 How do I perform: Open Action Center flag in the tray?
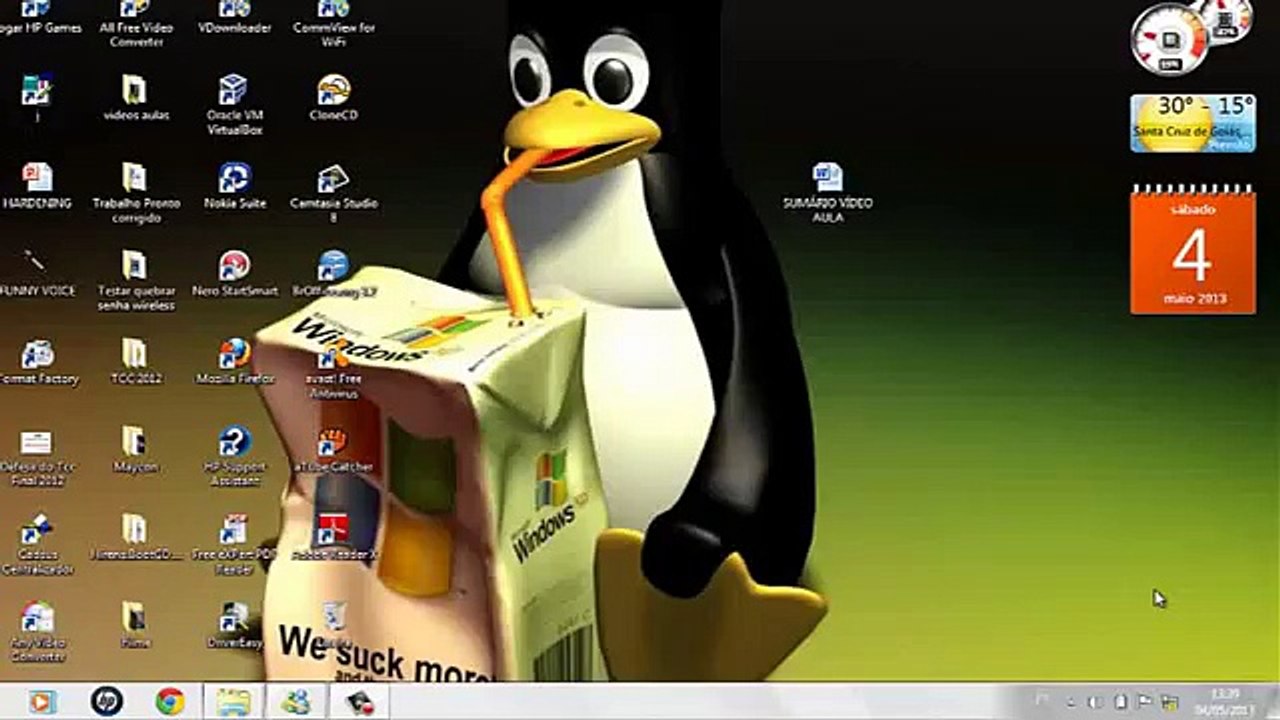coord(1143,702)
